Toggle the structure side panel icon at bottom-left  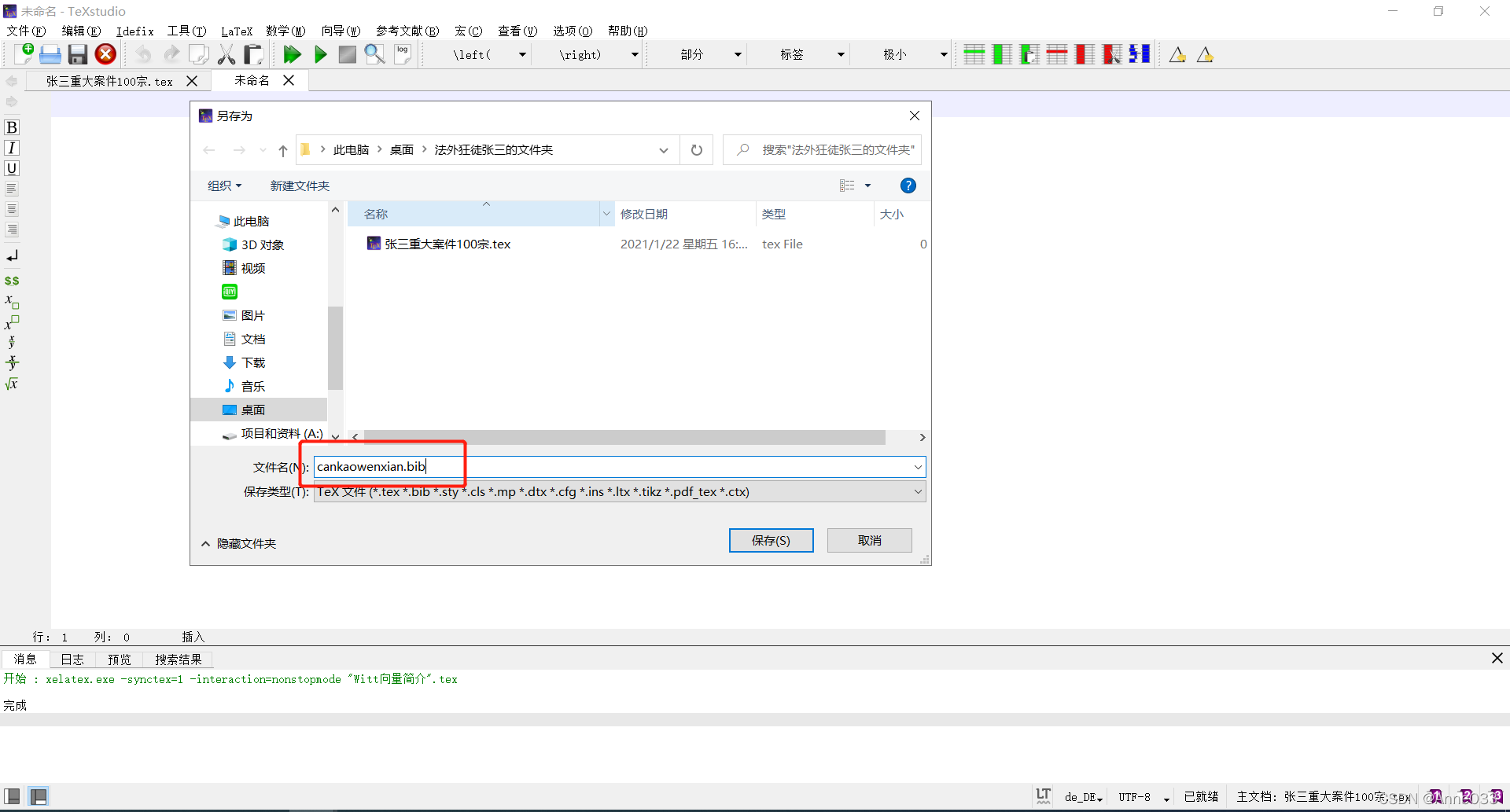coord(13,795)
